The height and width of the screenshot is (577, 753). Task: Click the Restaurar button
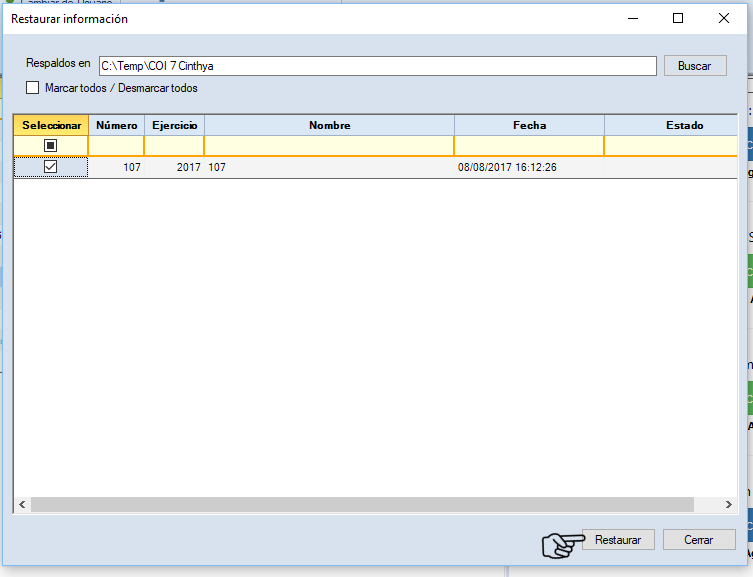tap(618, 539)
